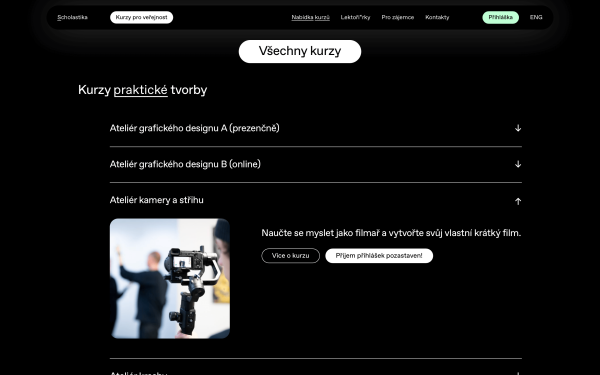Click Příjem přihlášek pozastaven! button

click(x=379, y=256)
